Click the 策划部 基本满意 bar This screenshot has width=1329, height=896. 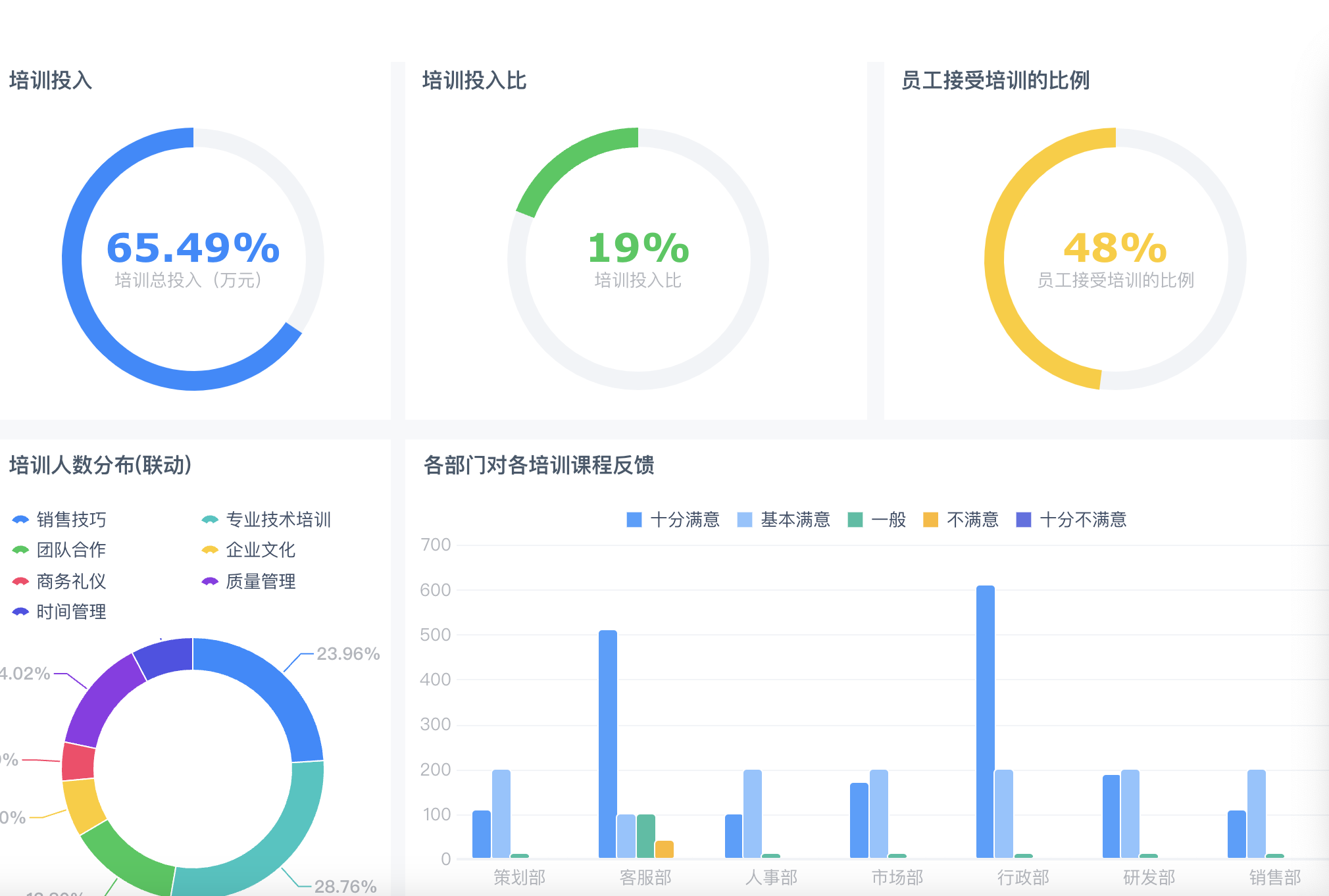[x=501, y=814]
